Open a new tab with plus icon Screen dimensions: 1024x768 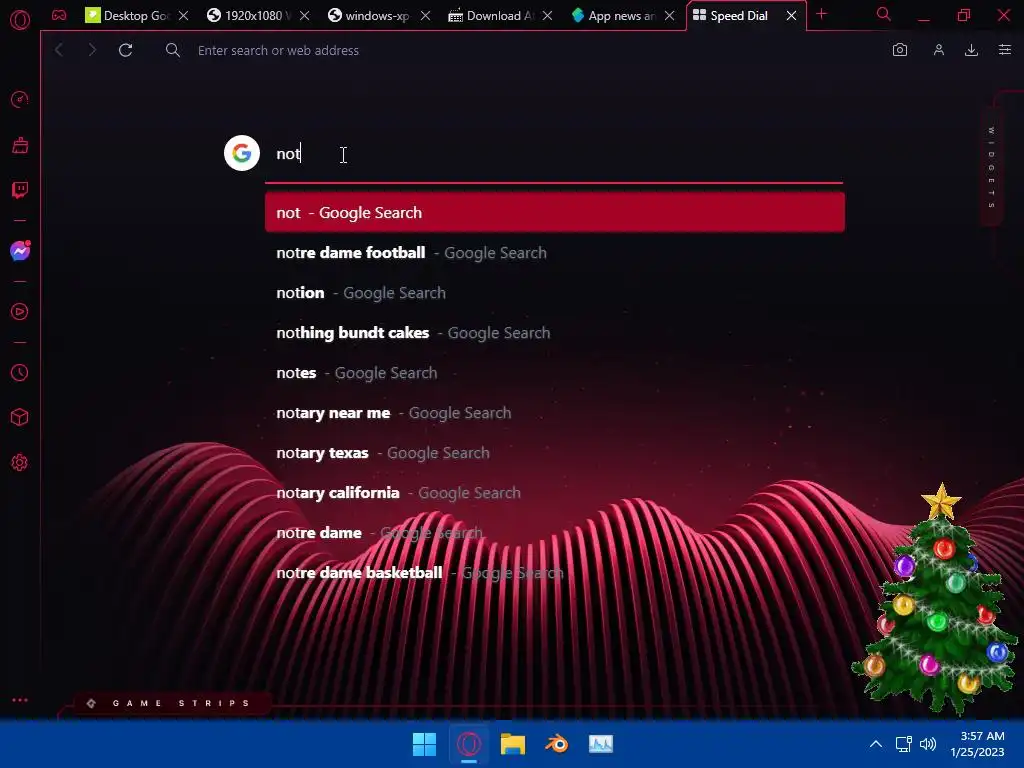[x=822, y=14]
